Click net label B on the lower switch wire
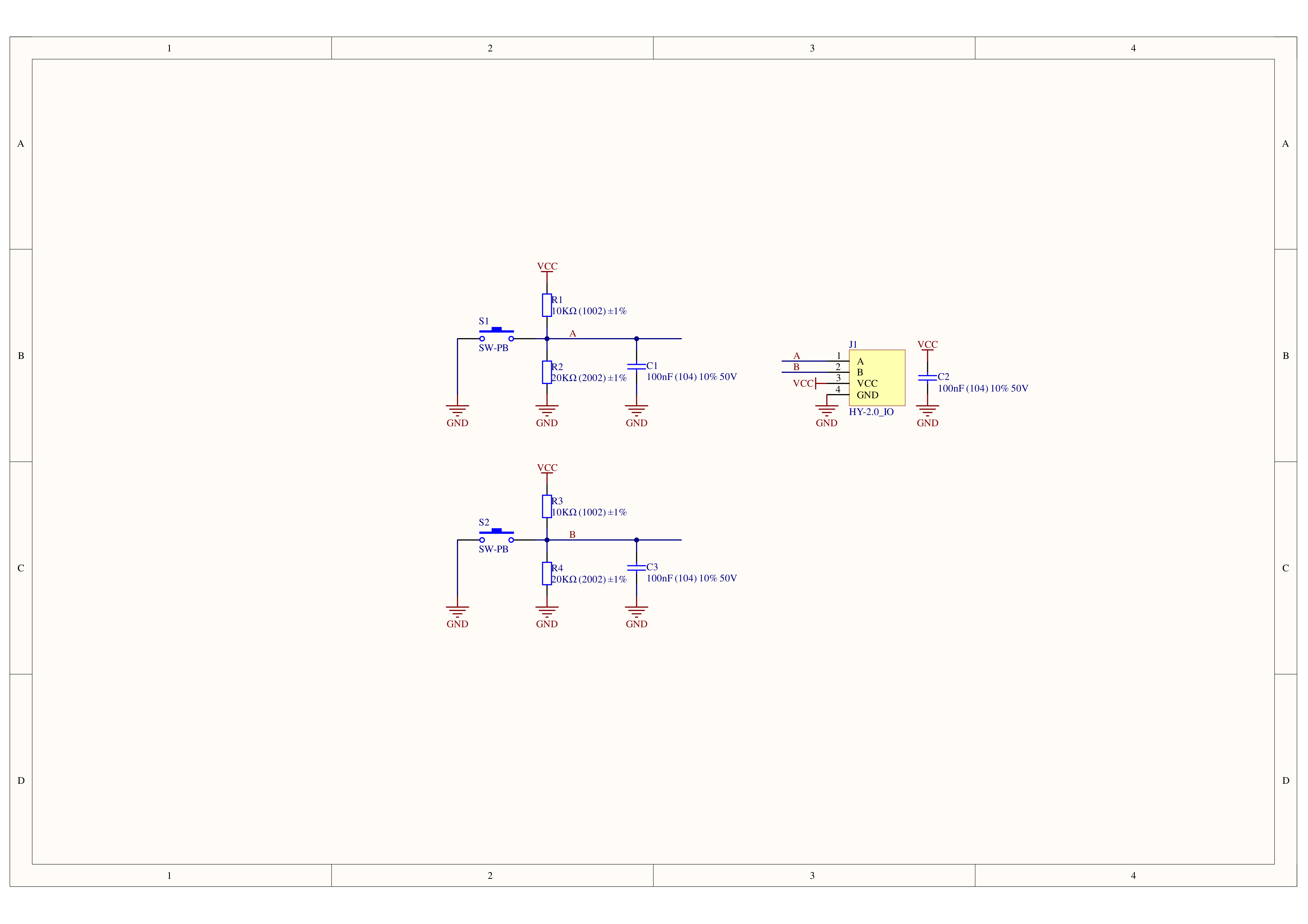1308x924 pixels. point(573,534)
